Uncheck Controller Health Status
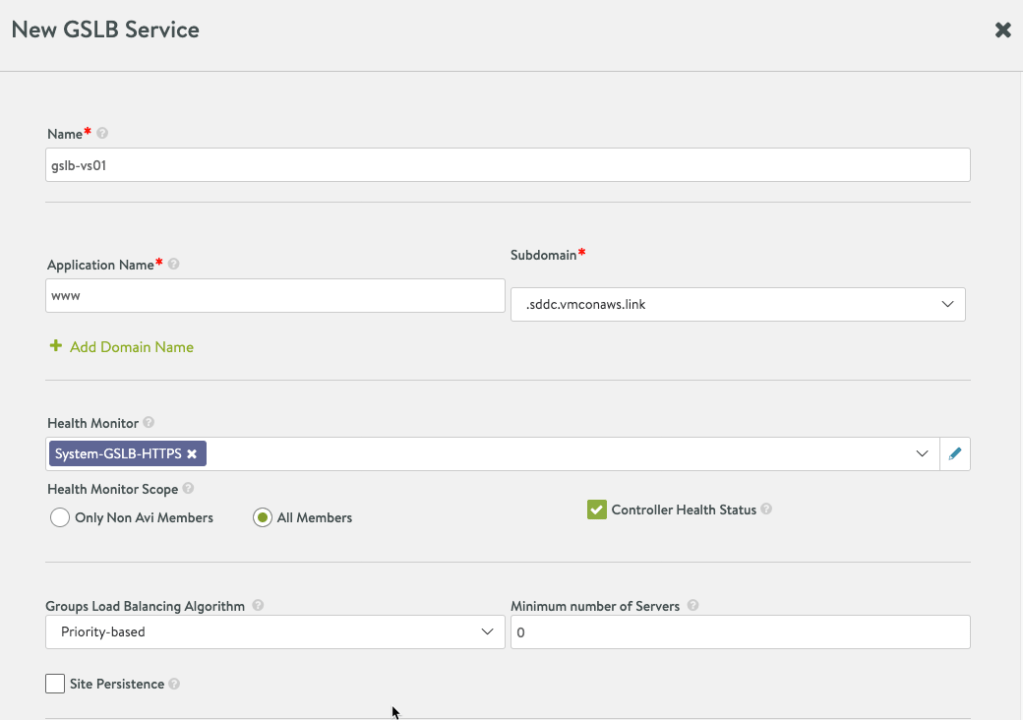Image resolution: width=1023 pixels, height=720 pixels. pos(597,510)
